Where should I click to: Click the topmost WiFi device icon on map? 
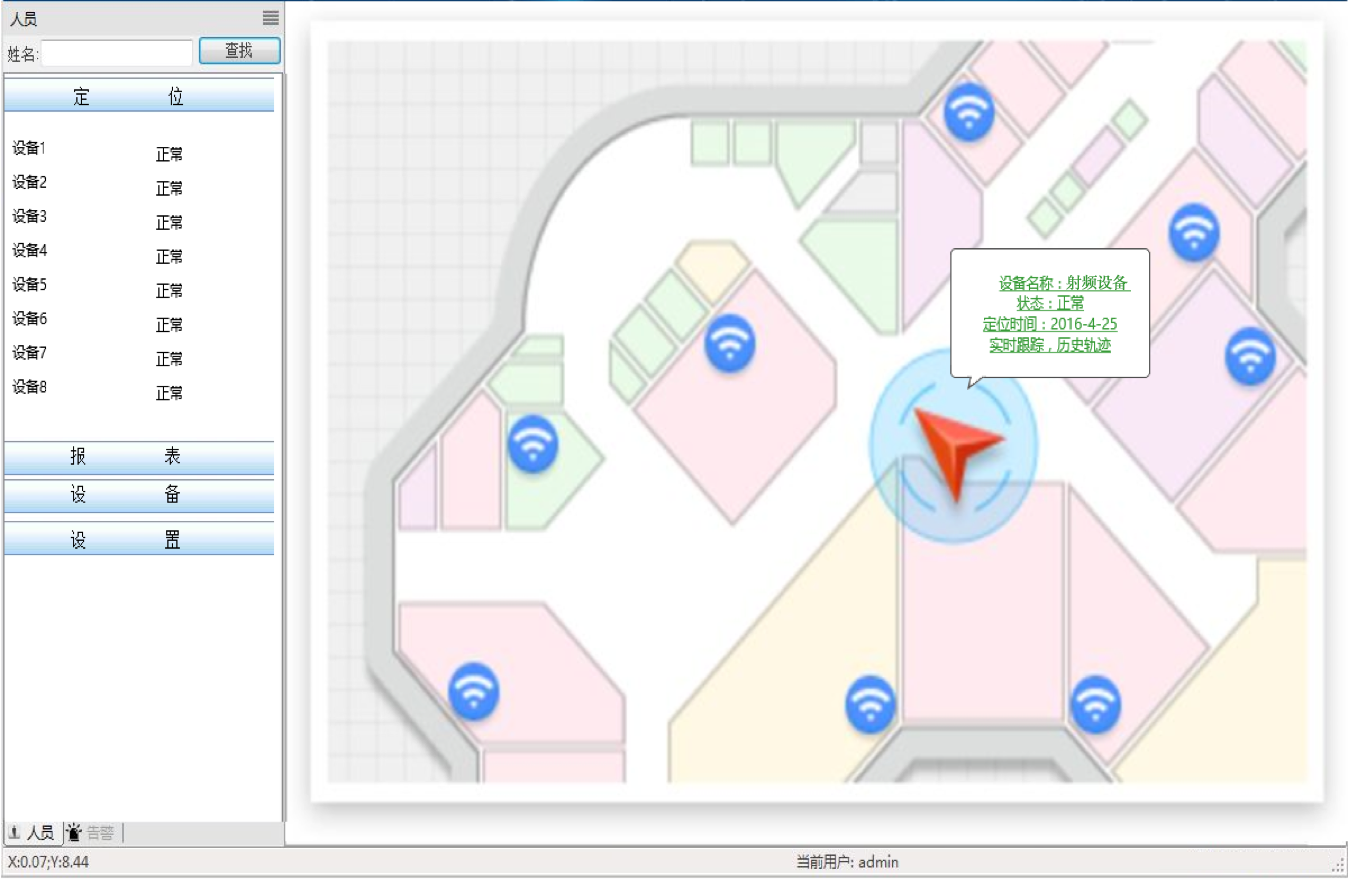coord(969,111)
